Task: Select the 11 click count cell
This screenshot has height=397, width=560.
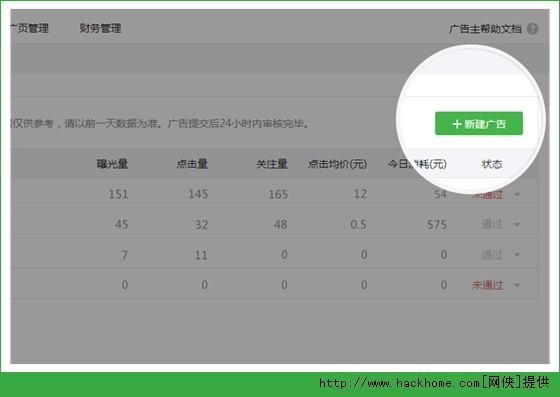Action: 201,255
